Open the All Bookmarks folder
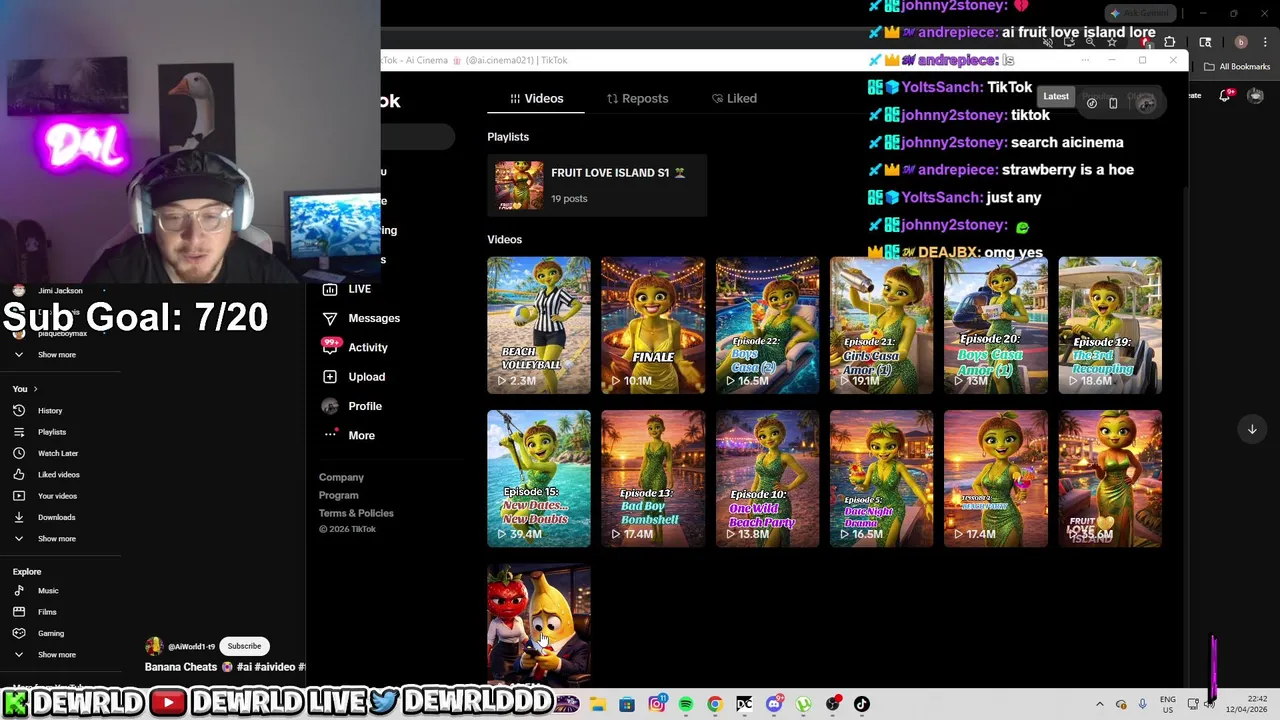This screenshot has width=1280, height=720. click(1238, 67)
